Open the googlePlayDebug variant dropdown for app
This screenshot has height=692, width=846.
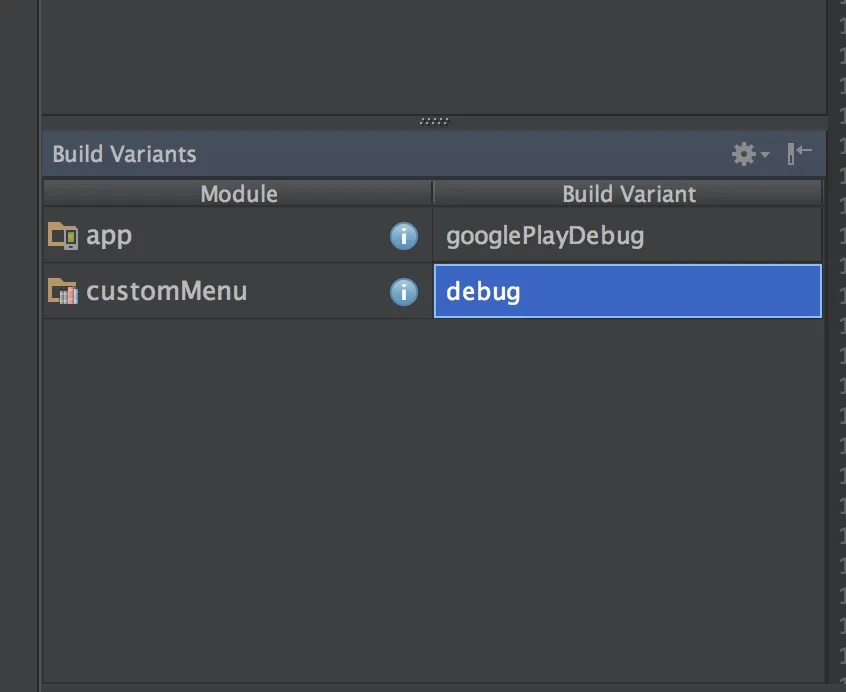pos(627,236)
